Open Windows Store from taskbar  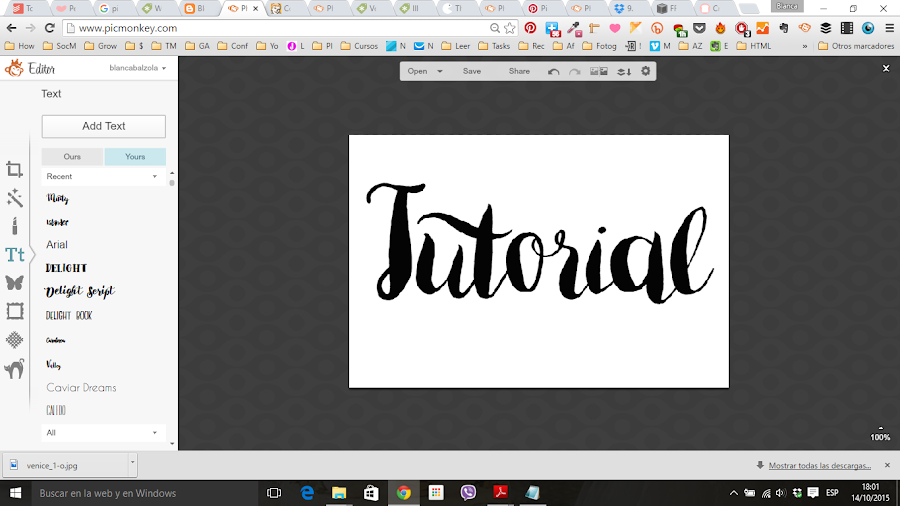click(x=371, y=493)
